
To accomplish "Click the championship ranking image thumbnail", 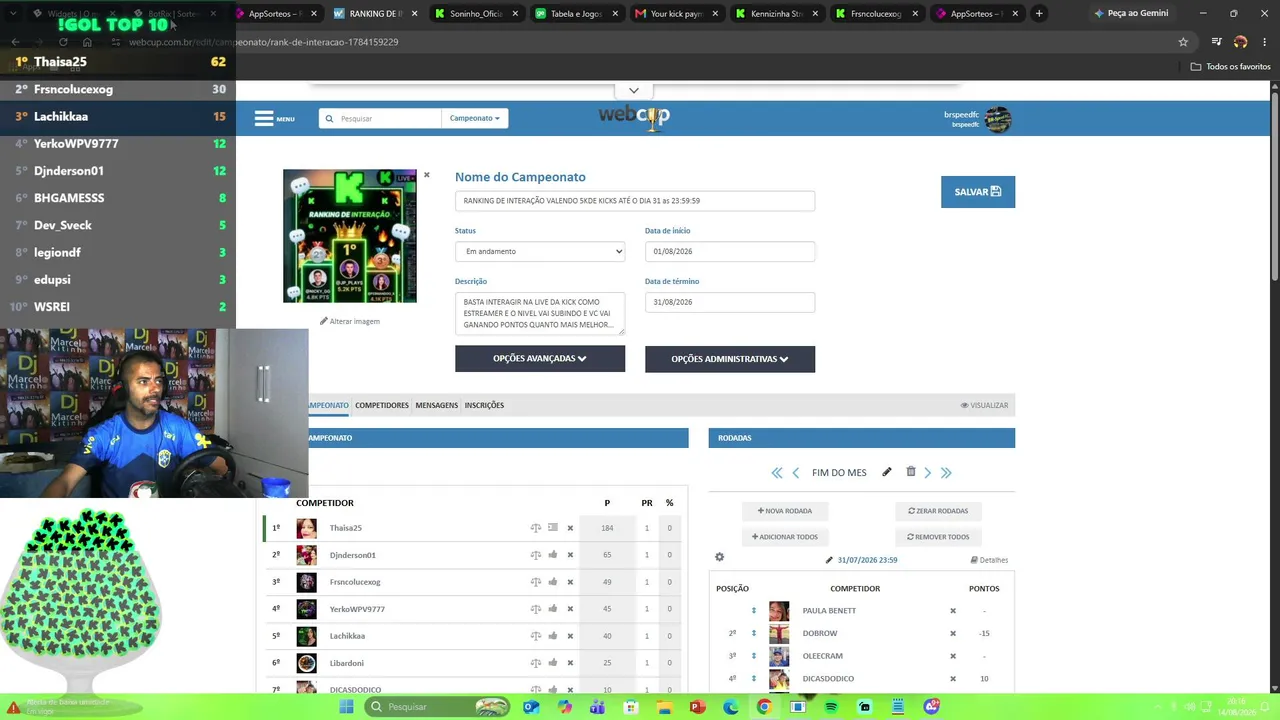I will coord(350,236).
